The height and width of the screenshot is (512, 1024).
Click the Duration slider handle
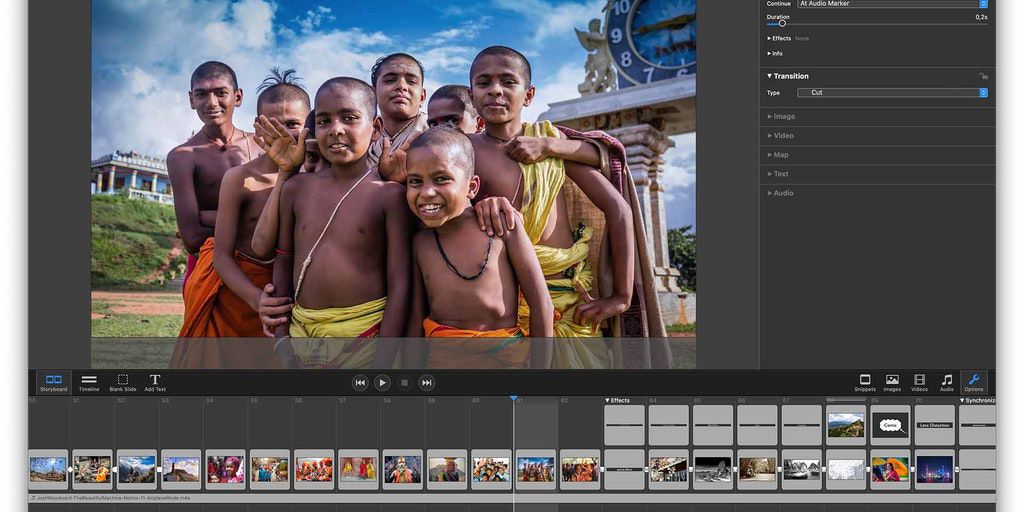pyautogui.click(x=782, y=24)
